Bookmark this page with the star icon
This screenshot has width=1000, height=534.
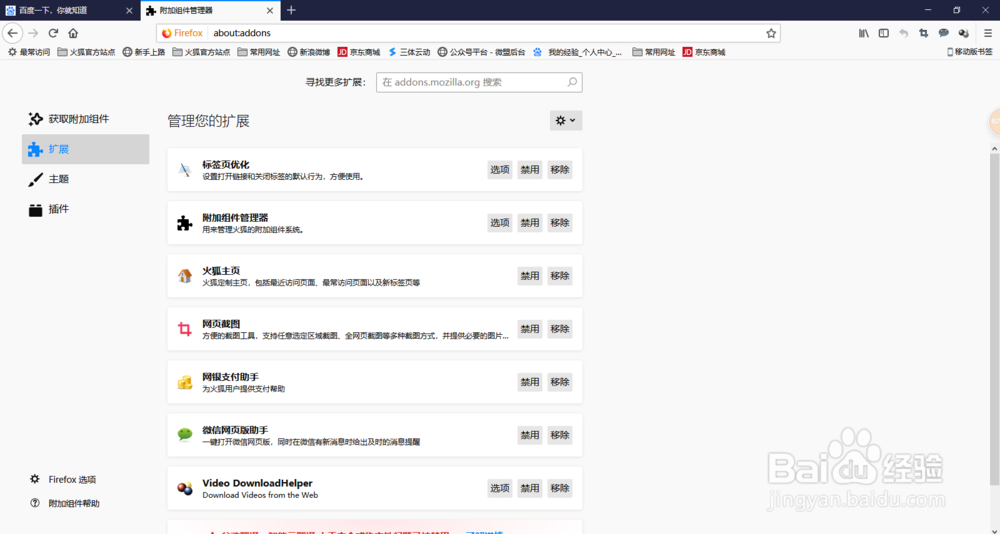771,33
